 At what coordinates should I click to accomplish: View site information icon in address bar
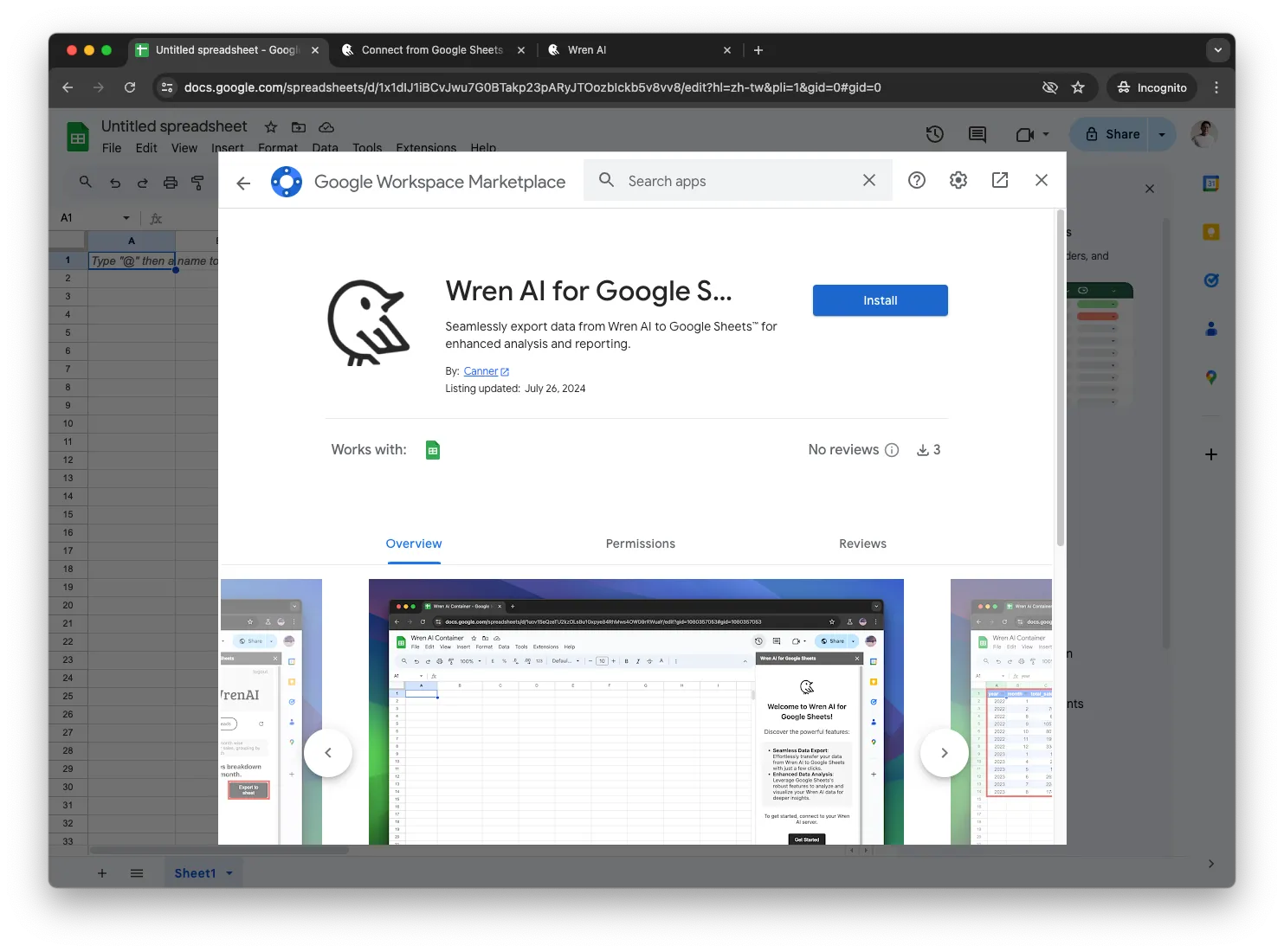[167, 87]
